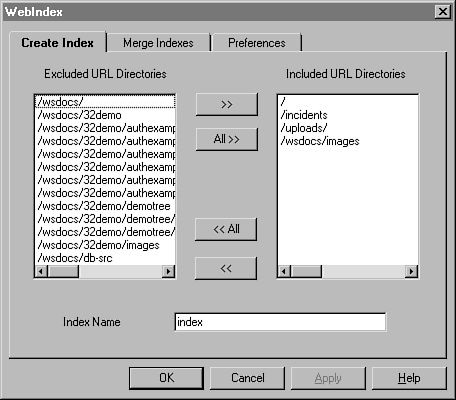This screenshot has width=456, height=400.
Task: Open the Preferences tab
Action: click(257, 43)
